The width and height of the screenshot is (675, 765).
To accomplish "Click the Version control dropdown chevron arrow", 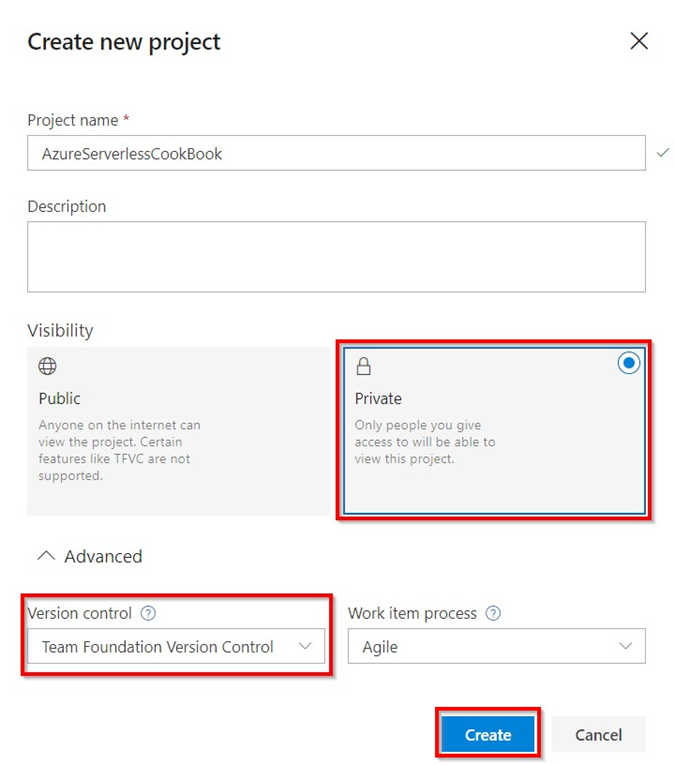I will click(x=306, y=647).
